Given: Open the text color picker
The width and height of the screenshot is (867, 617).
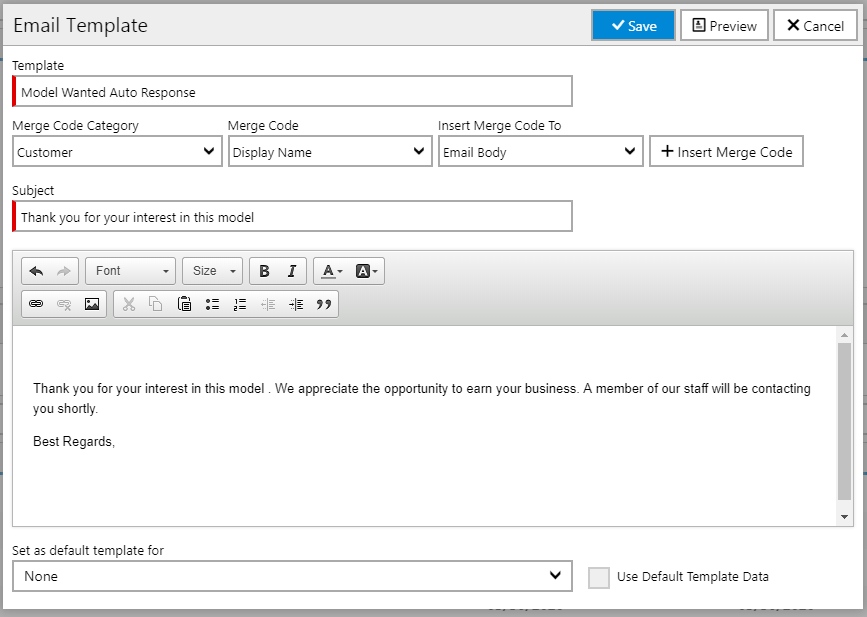Looking at the screenshot, I should pos(332,271).
